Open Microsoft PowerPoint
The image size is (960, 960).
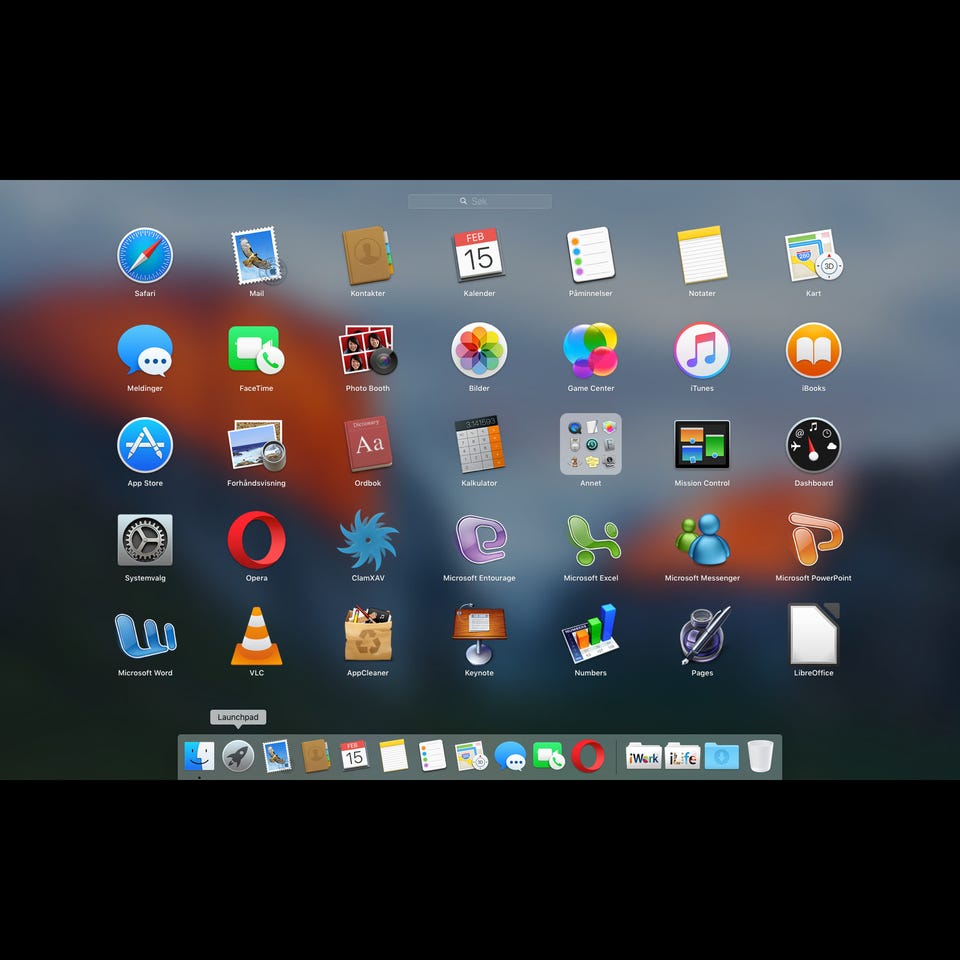coord(815,540)
